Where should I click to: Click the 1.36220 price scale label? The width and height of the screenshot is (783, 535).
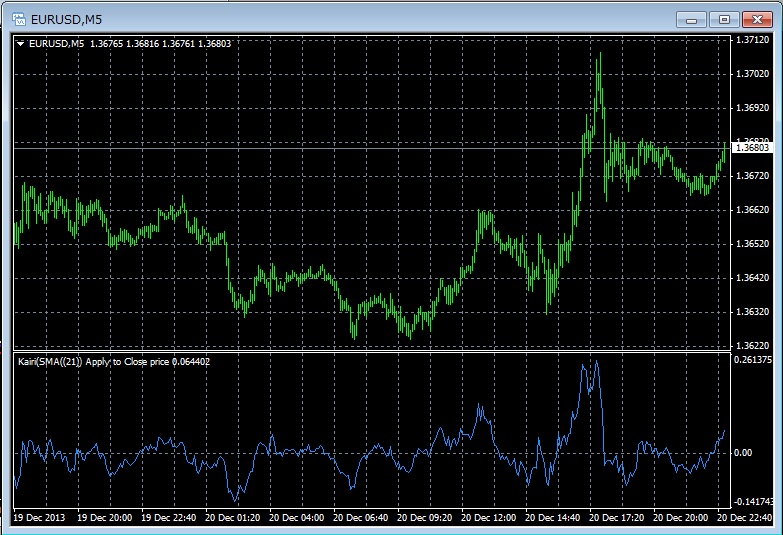tap(751, 346)
